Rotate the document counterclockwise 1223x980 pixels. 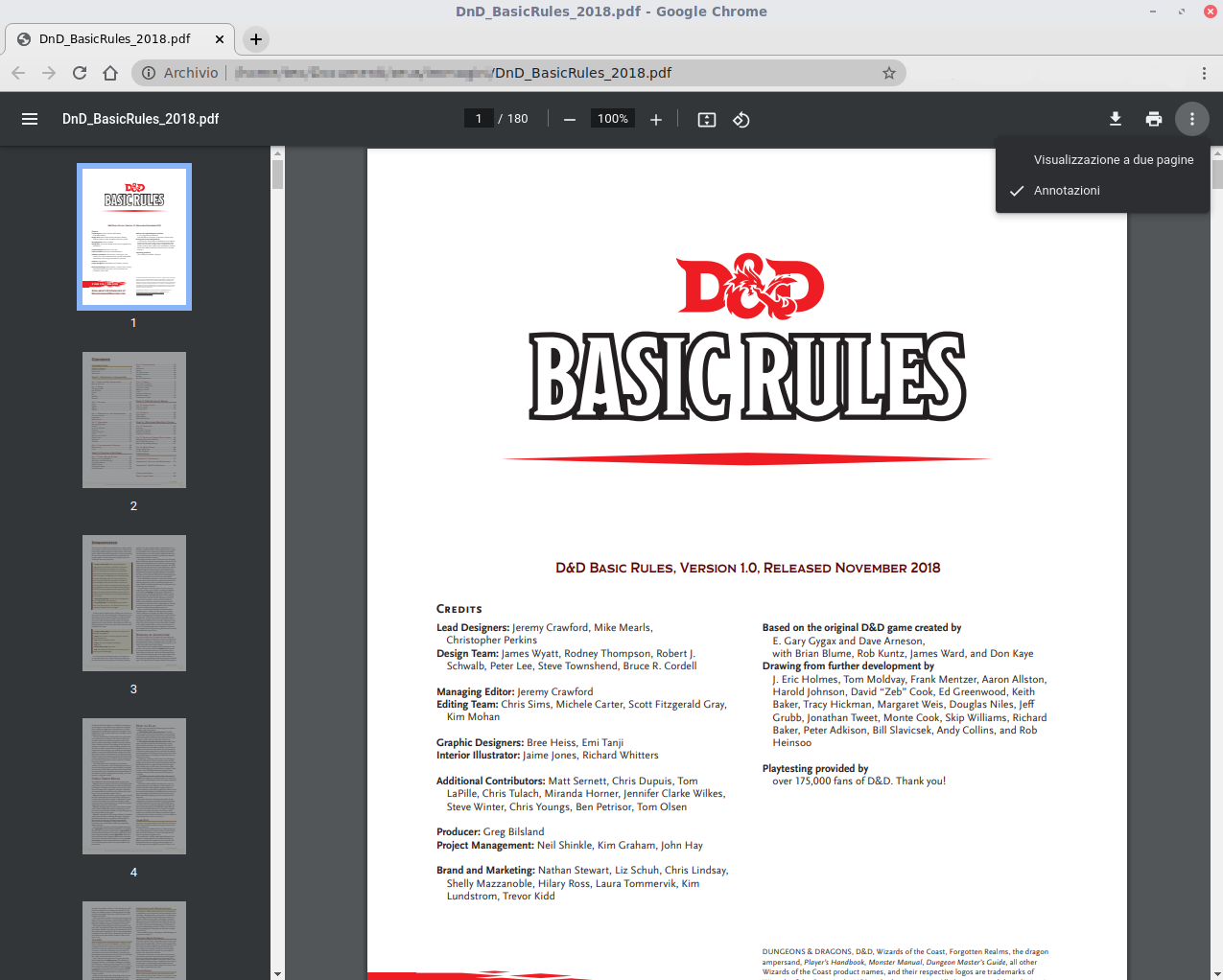(741, 120)
